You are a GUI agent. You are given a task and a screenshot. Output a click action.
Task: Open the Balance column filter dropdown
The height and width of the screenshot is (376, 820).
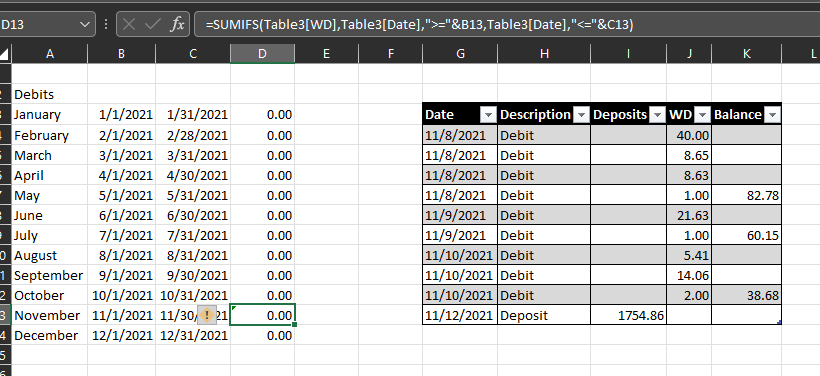772,115
